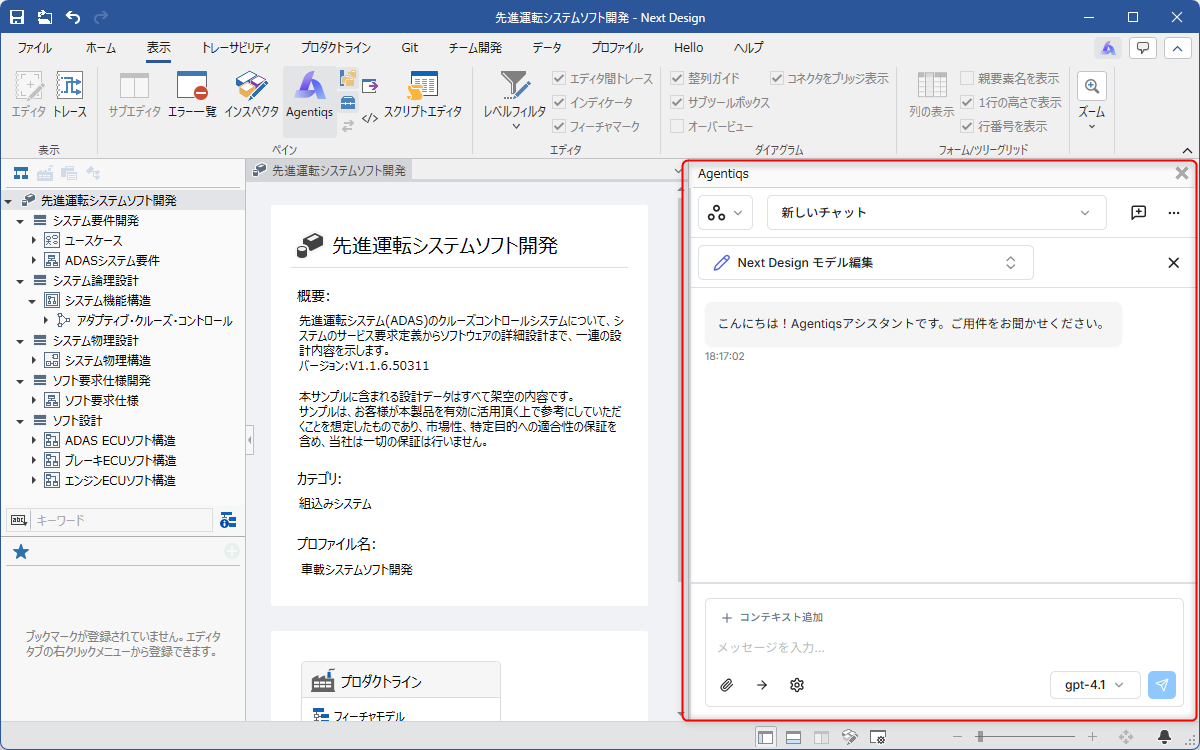
Task: Attach a file with the paperclip icon
Action: pos(727,685)
